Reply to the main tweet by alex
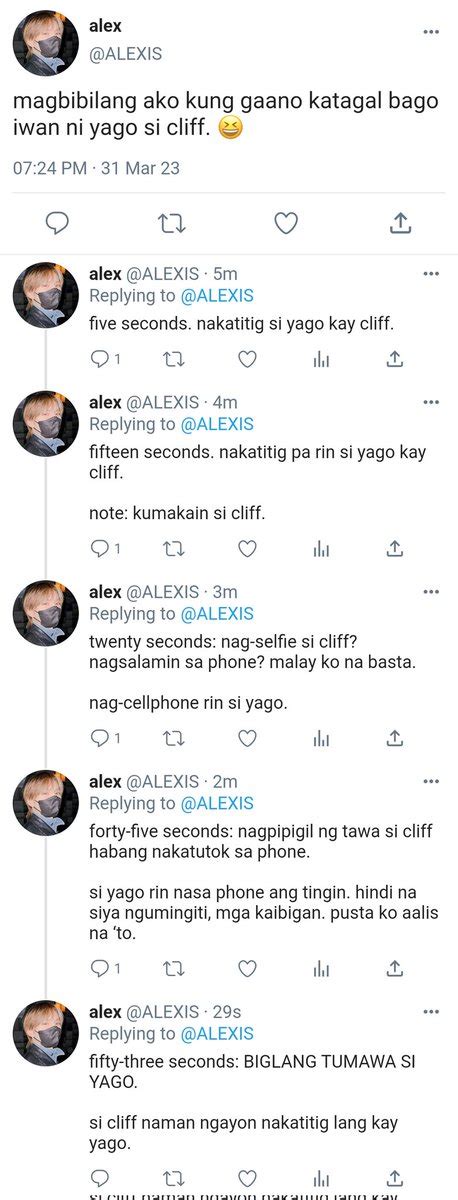Viewport: 458px width, 1200px height. (x=58, y=223)
